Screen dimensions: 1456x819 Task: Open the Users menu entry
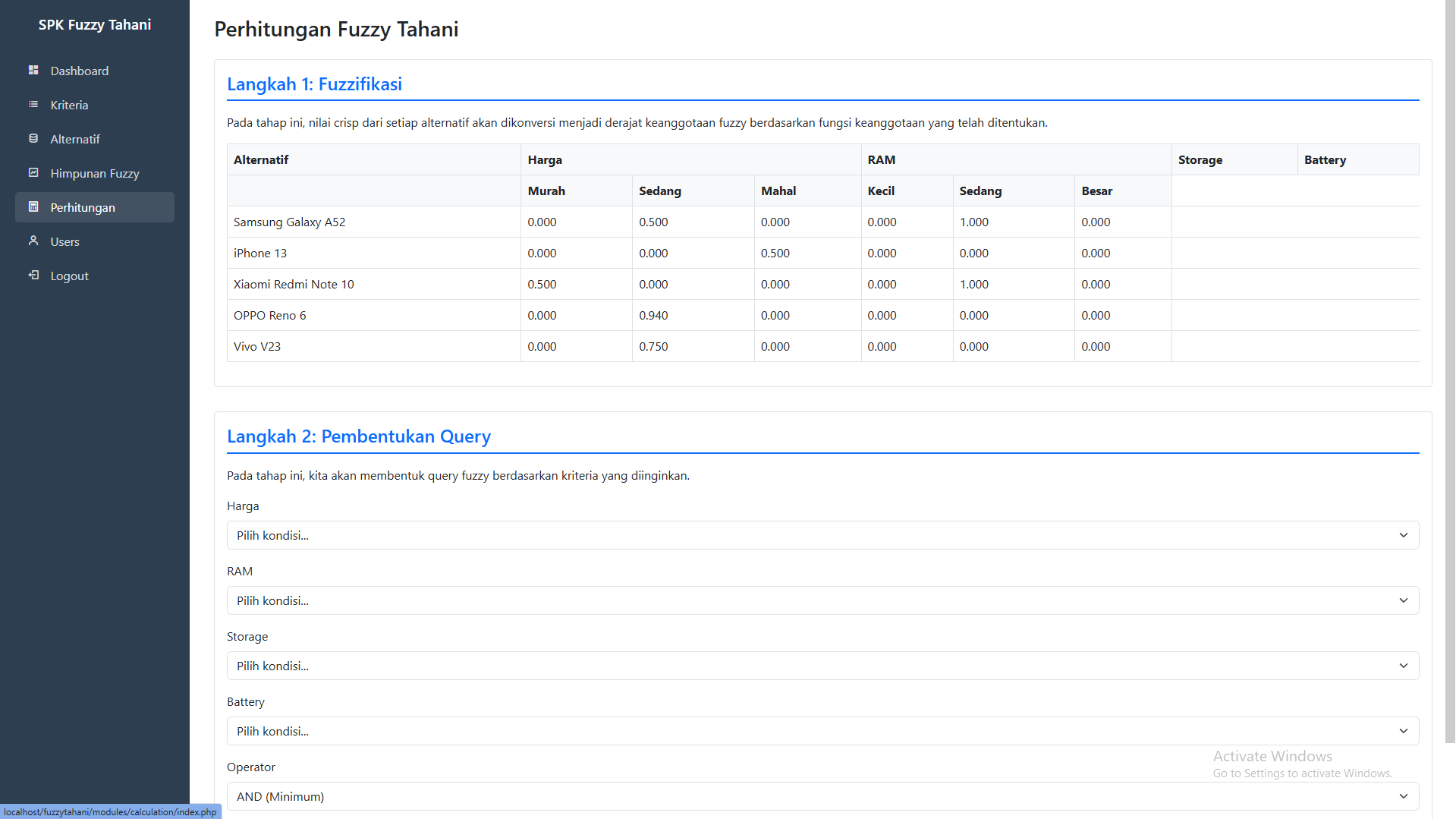95,241
